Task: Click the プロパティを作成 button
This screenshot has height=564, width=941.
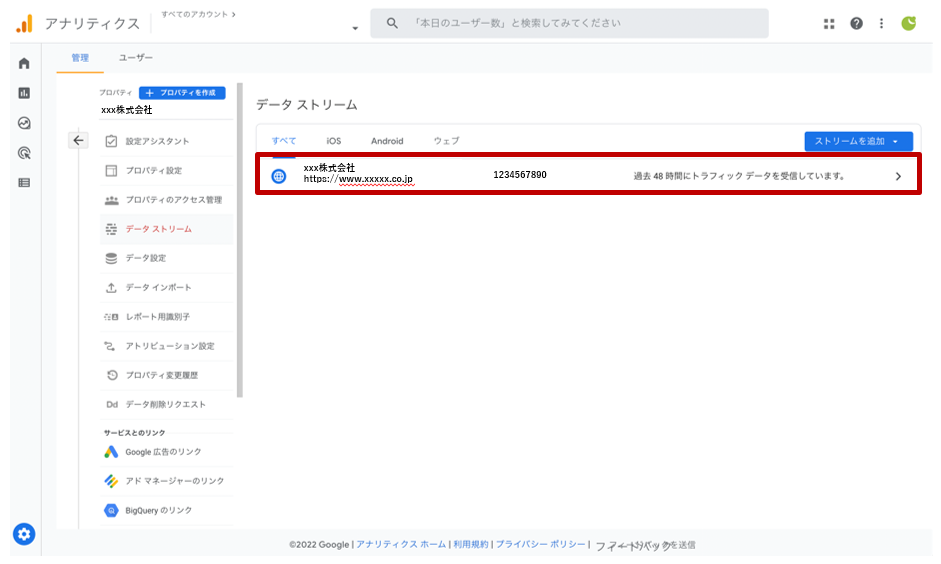Action: point(182,93)
